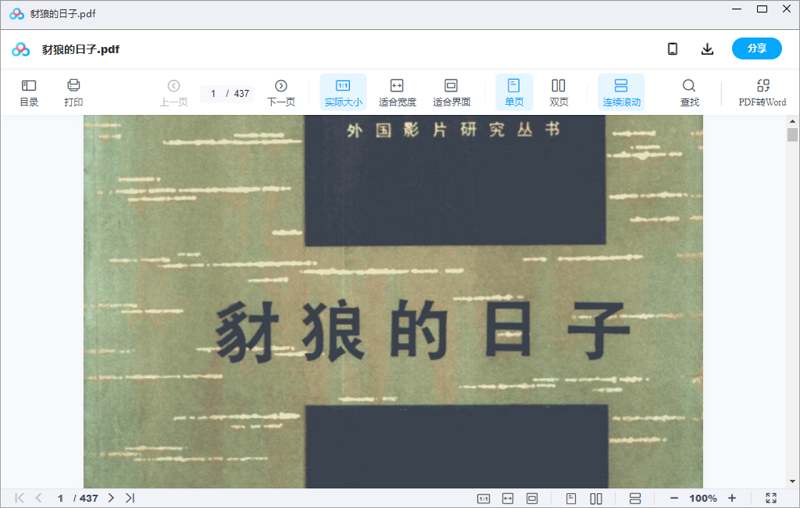Open the 查找 search tool
The image size is (800, 508).
(689, 92)
